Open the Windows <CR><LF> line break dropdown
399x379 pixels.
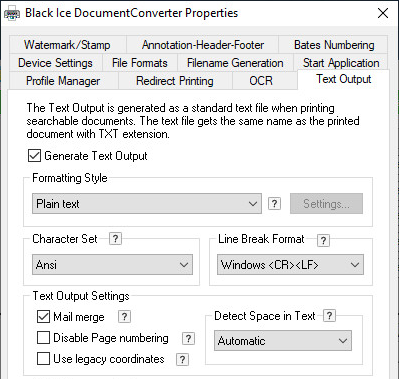(x=290, y=265)
